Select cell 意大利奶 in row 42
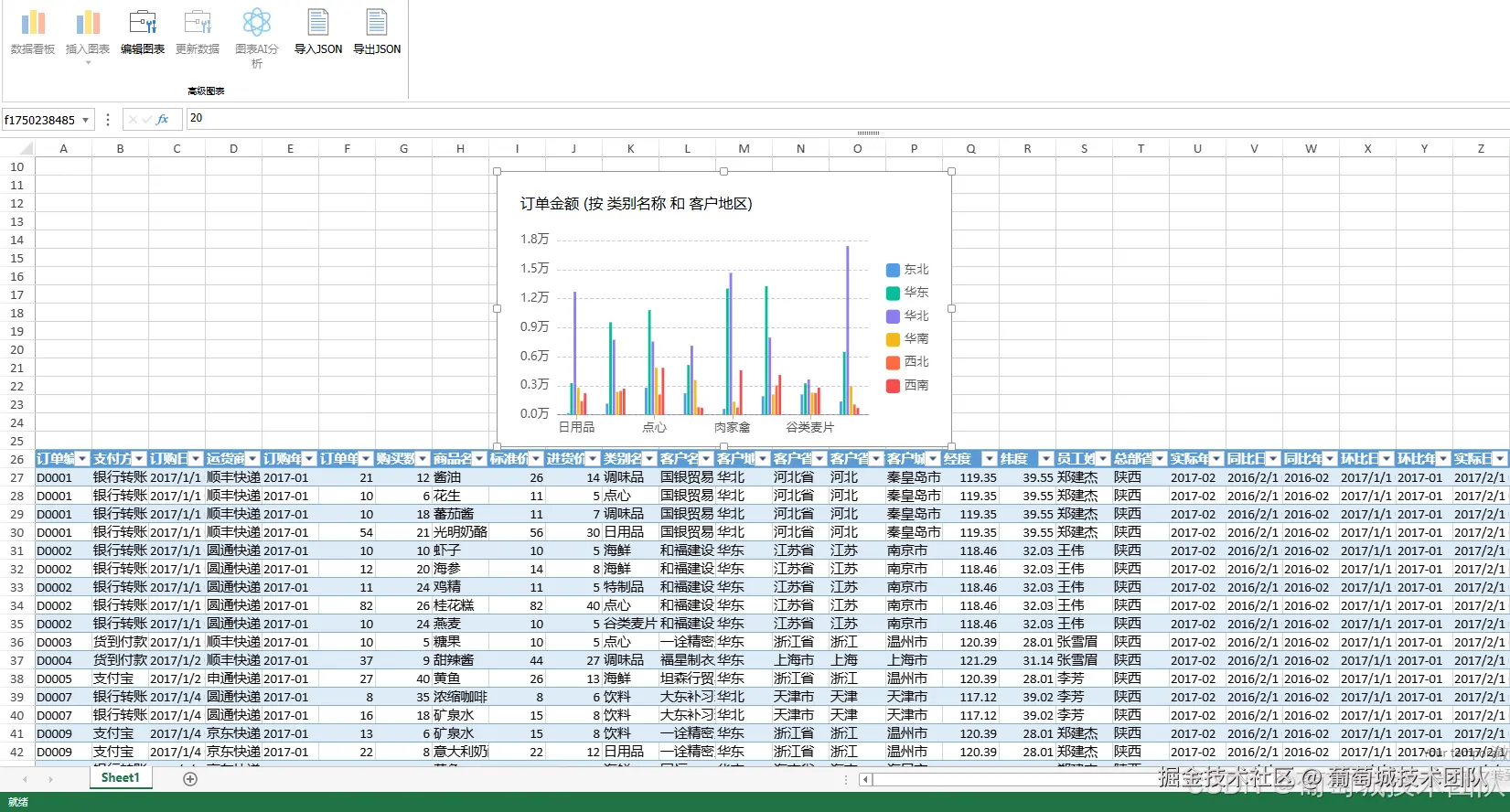Screen dimensions: 1510x812 point(460,752)
